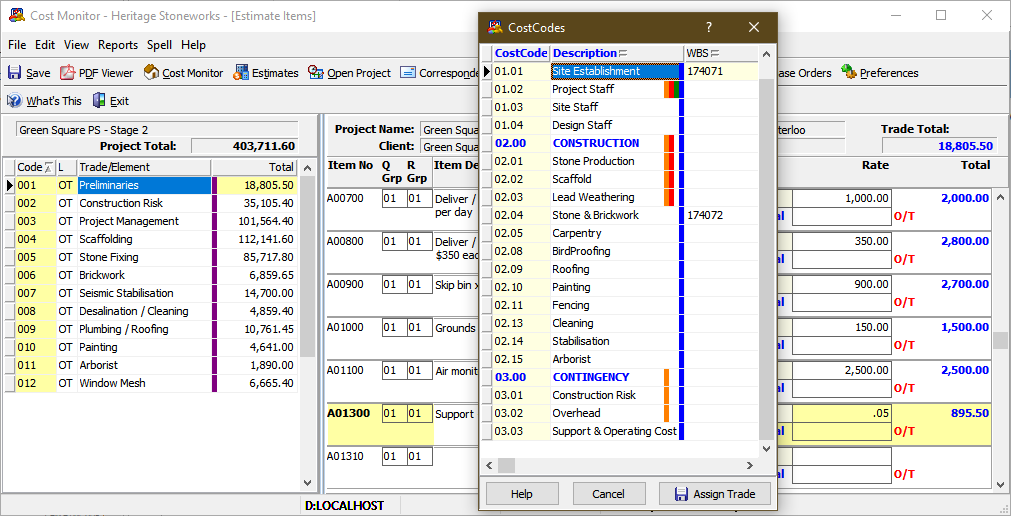Select the Scaffolding trade row
1011x516 pixels.
pyautogui.click(x=151, y=239)
